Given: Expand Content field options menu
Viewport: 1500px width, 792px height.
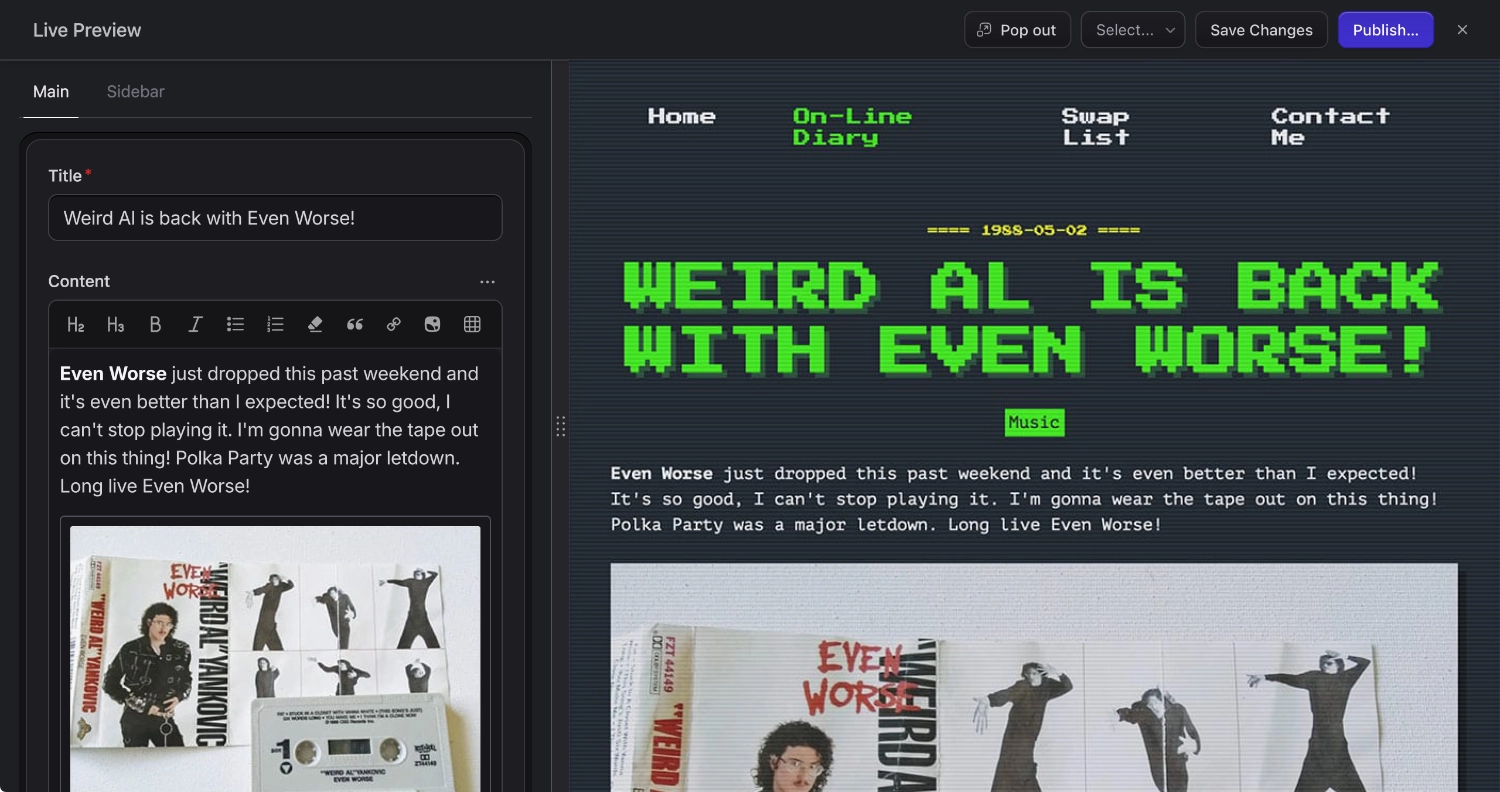Looking at the screenshot, I should tap(487, 282).
